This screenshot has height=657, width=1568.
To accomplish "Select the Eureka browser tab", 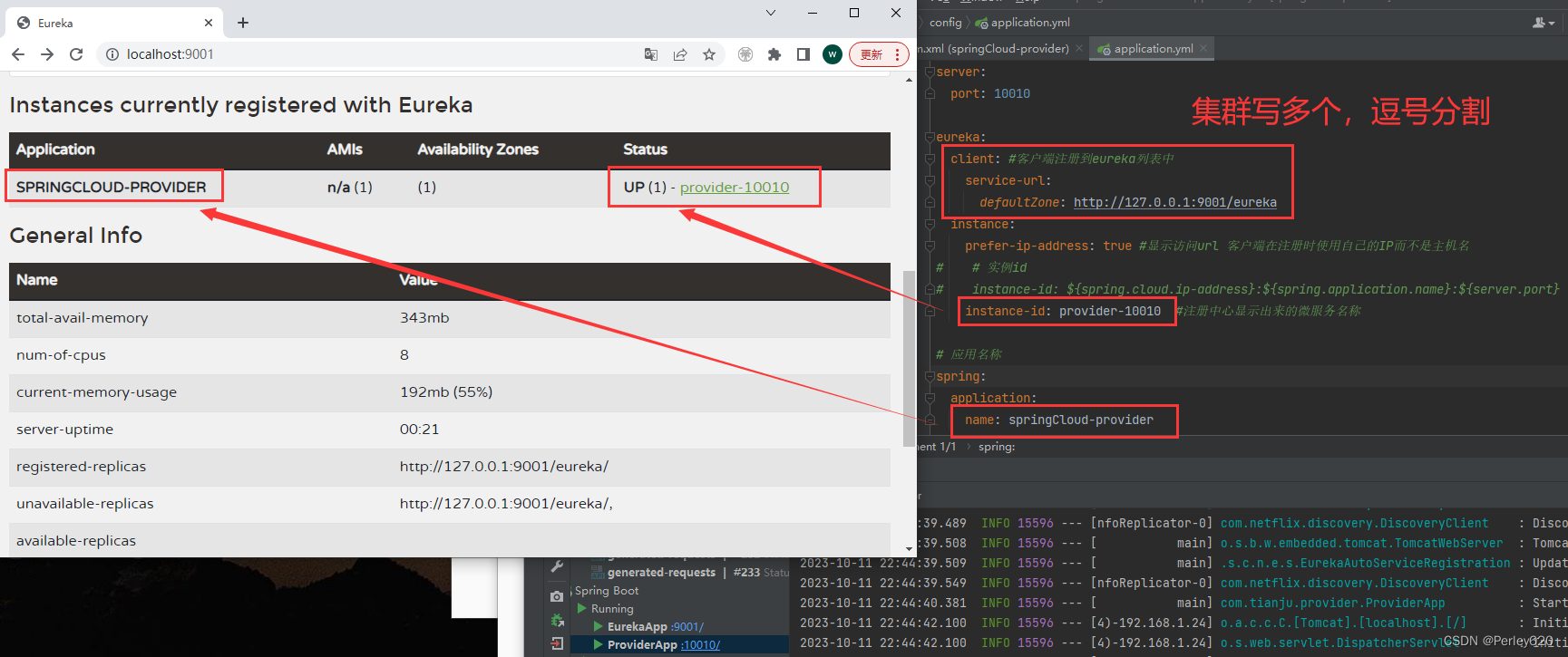I will pos(113,23).
